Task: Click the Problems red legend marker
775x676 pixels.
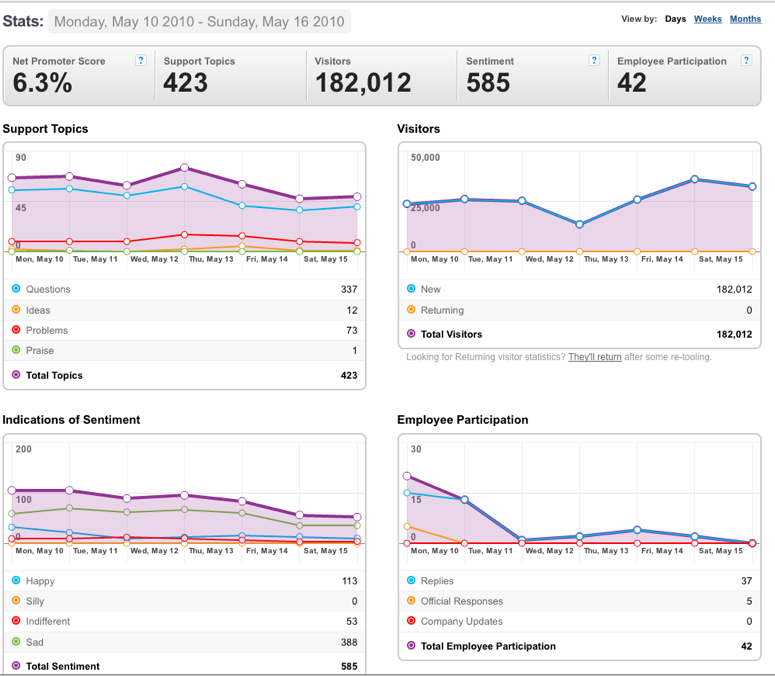Action: (16, 330)
